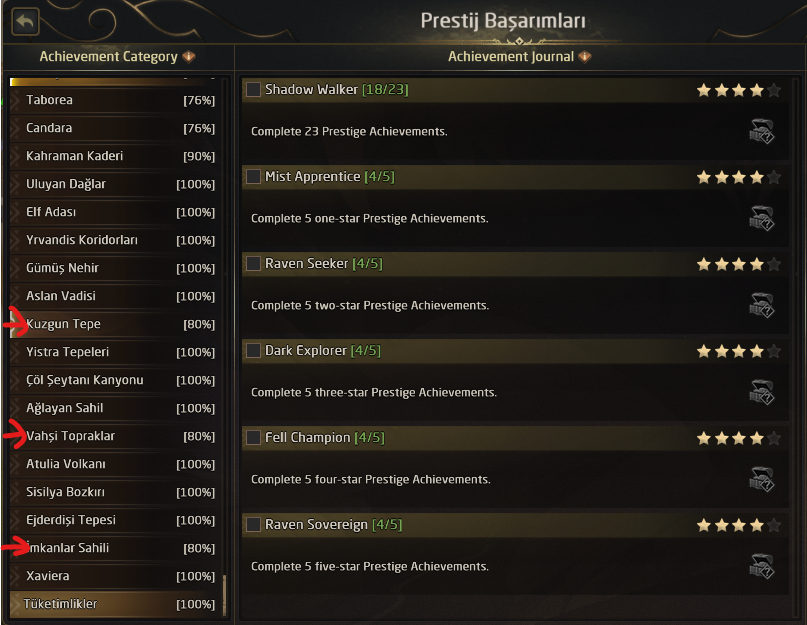Viewport: 807px width, 625px height.
Task: Click the Achievement Category sort diamond icon
Action: (x=189, y=57)
